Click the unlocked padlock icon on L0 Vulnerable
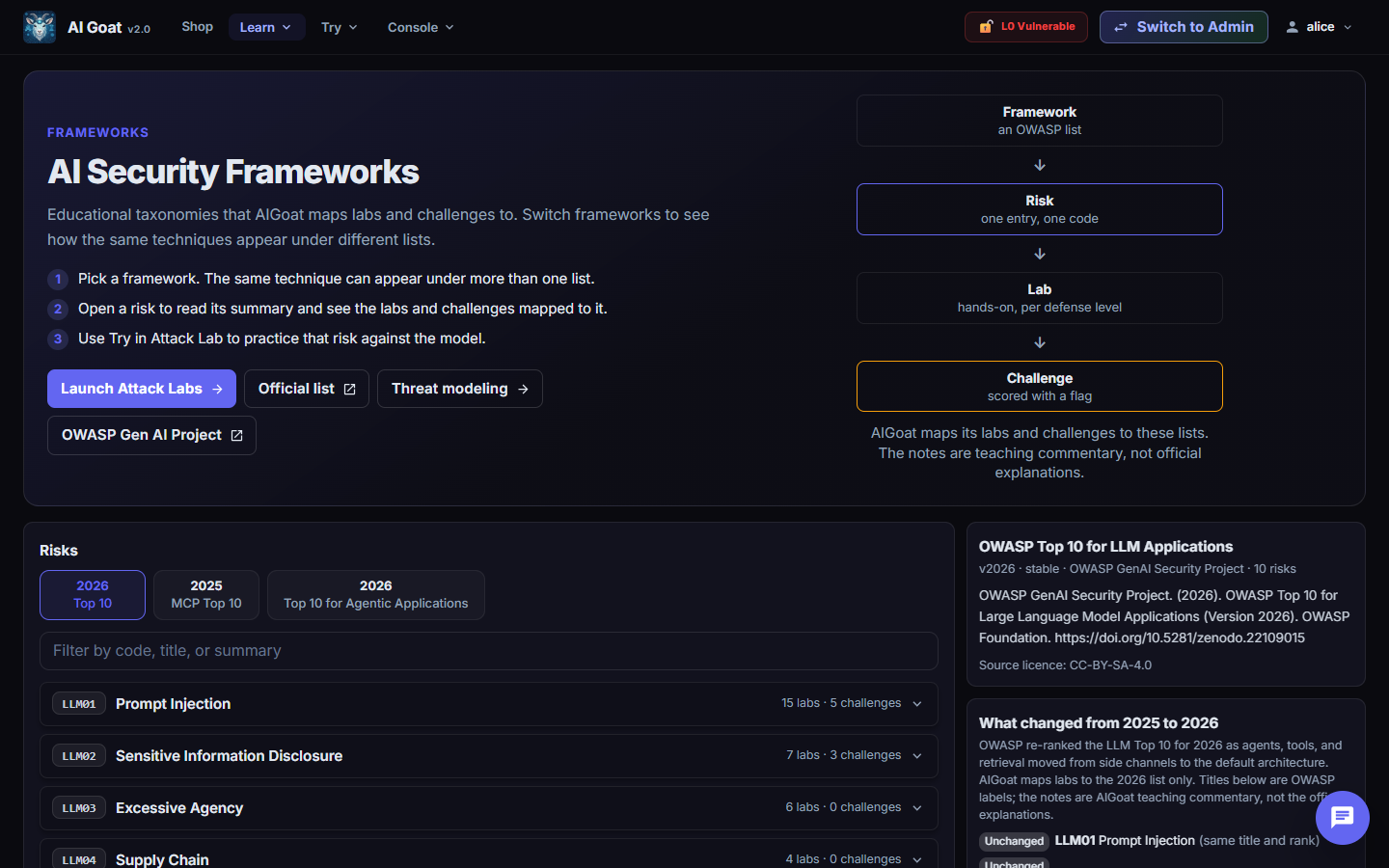 (986, 27)
